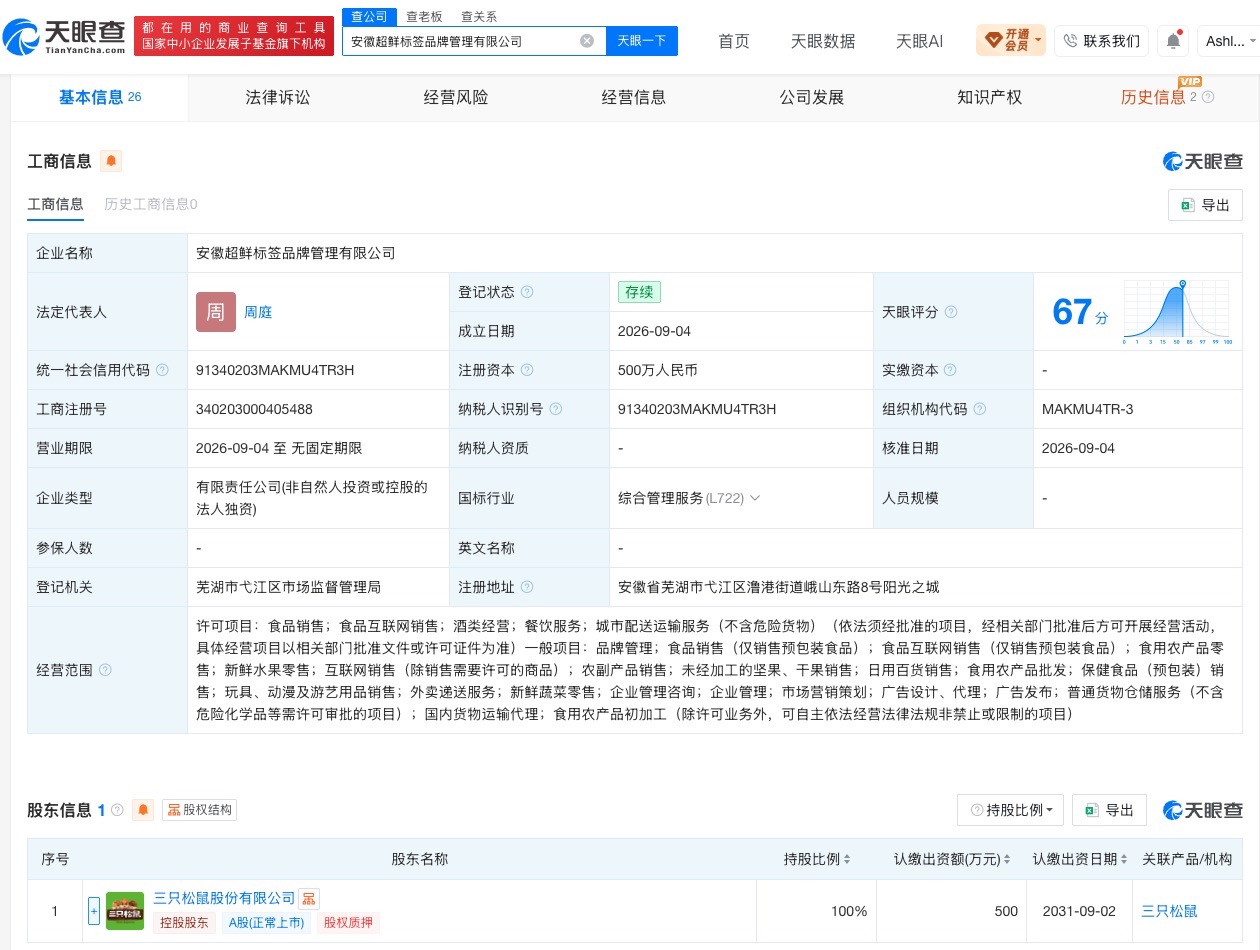Click the equity structure icon after 三只松鼠股份有限公司

pyautogui.click(x=309, y=898)
